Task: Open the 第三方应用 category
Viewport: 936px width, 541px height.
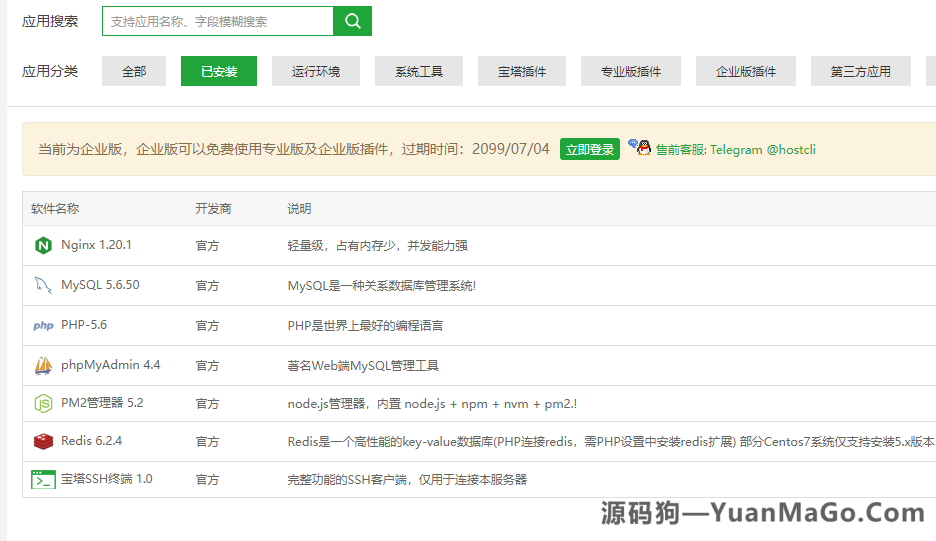Action: coord(860,71)
